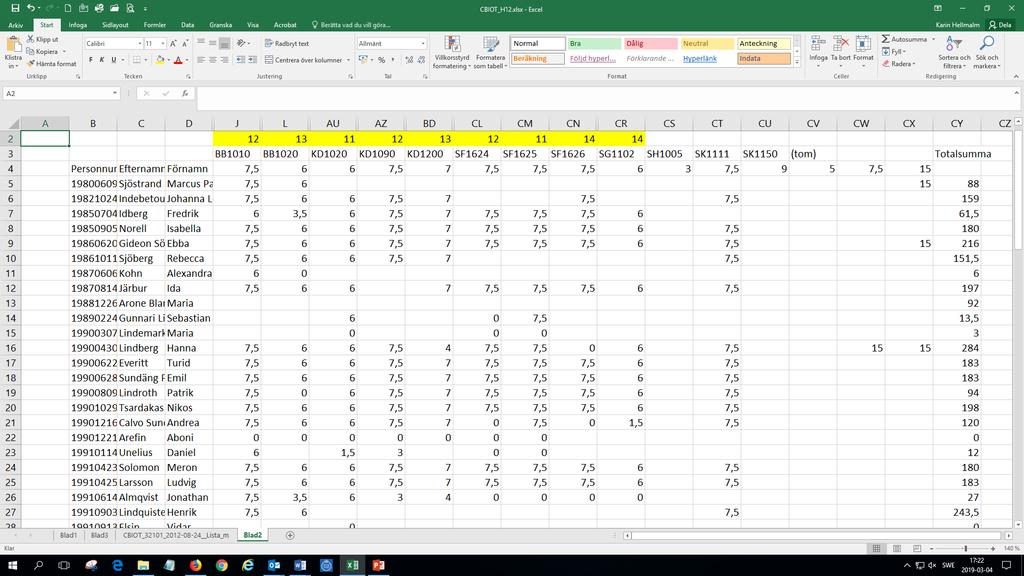Align cell text to the left
Image resolution: width=1024 pixels, height=576 pixels.
pyautogui.click(x=201, y=60)
